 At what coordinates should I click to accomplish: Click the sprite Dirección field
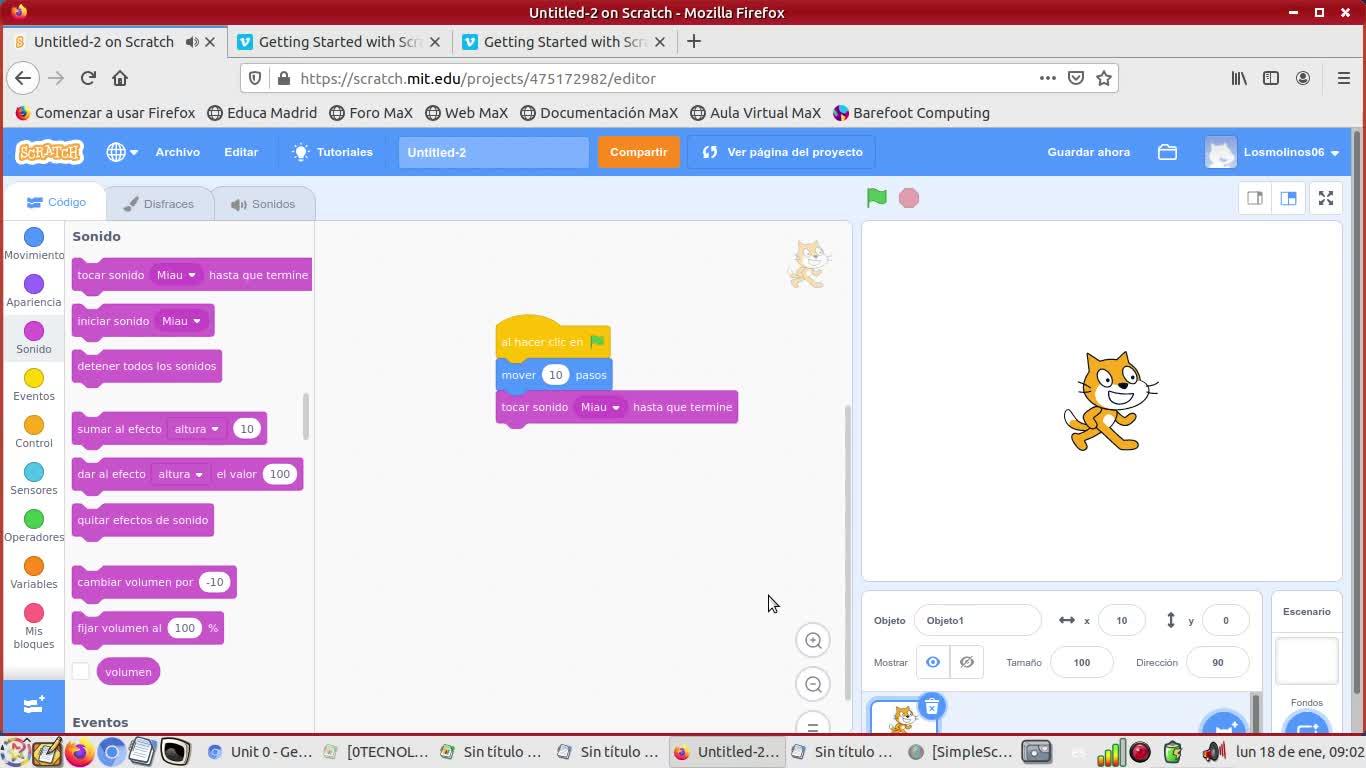click(x=1217, y=662)
